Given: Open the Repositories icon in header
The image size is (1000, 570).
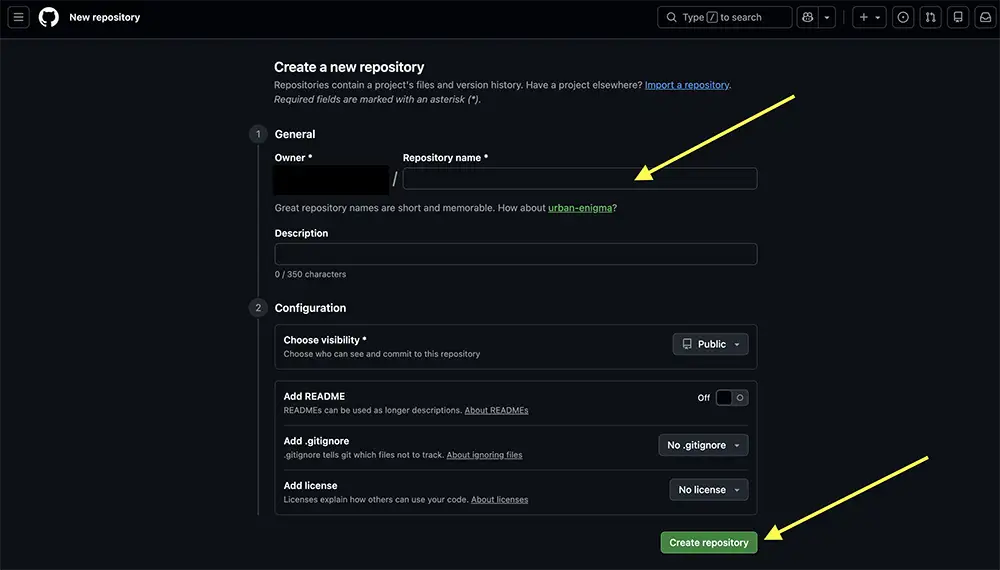Looking at the screenshot, I should (958, 17).
